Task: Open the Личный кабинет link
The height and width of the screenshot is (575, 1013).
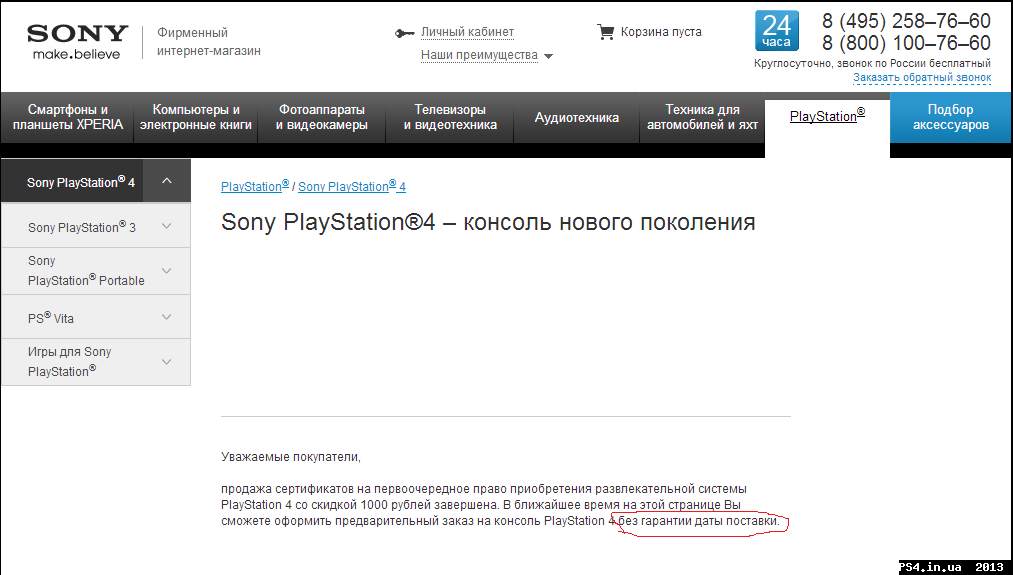Action: (x=467, y=32)
